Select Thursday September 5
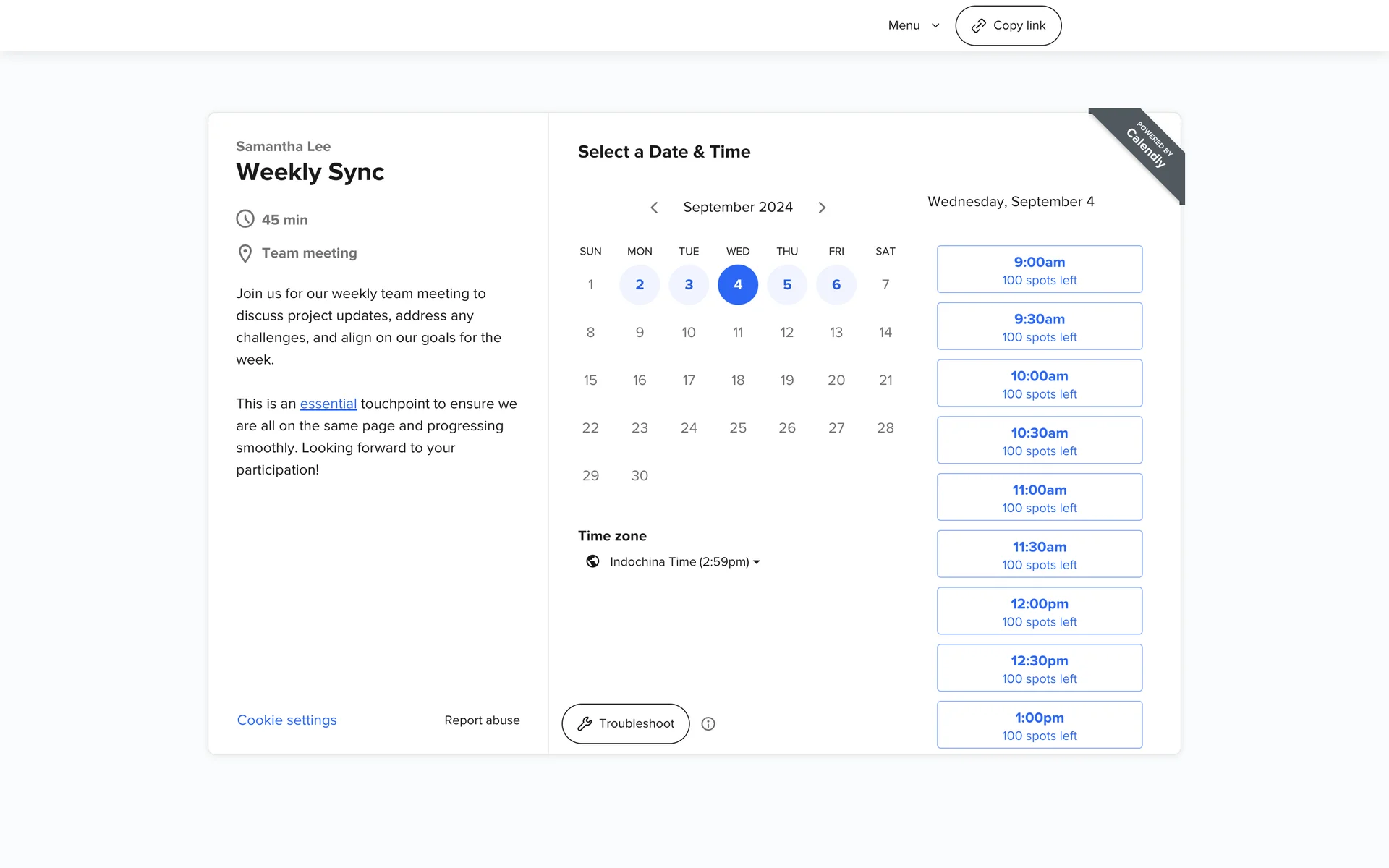Viewport: 1389px width, 868px height. click(x=787, y=285)
